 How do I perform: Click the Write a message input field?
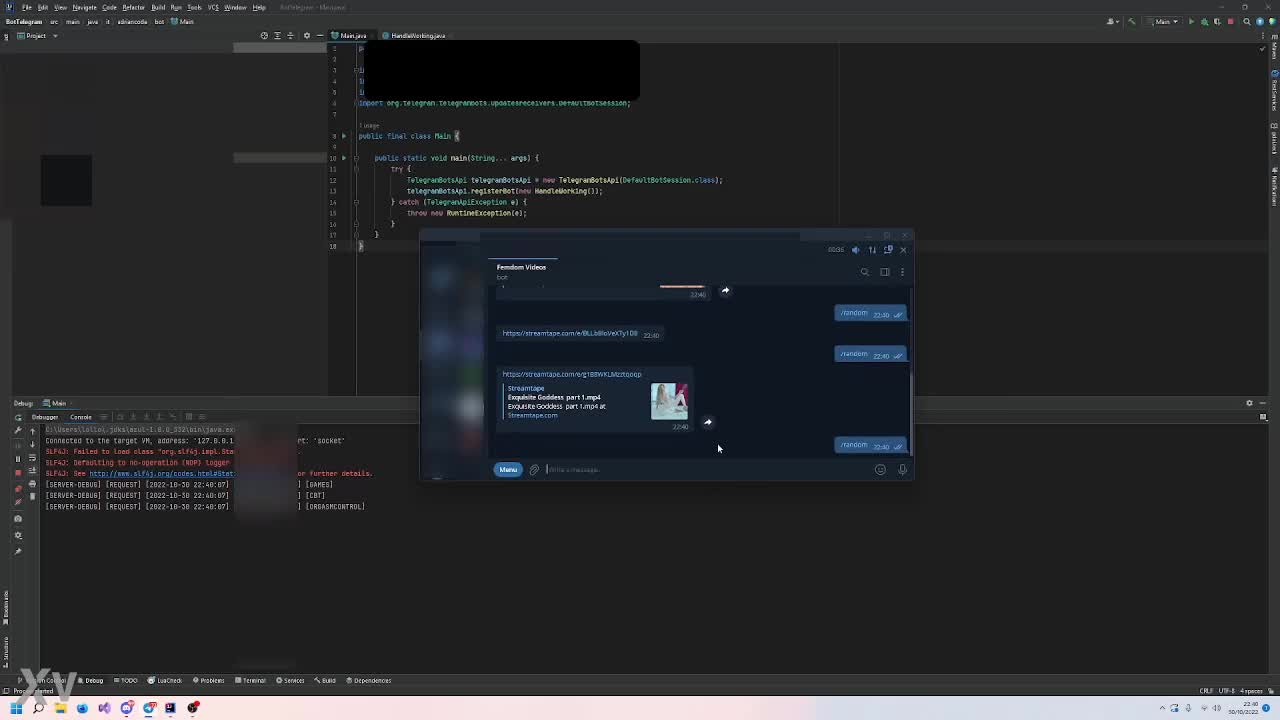tap(700, 470)
